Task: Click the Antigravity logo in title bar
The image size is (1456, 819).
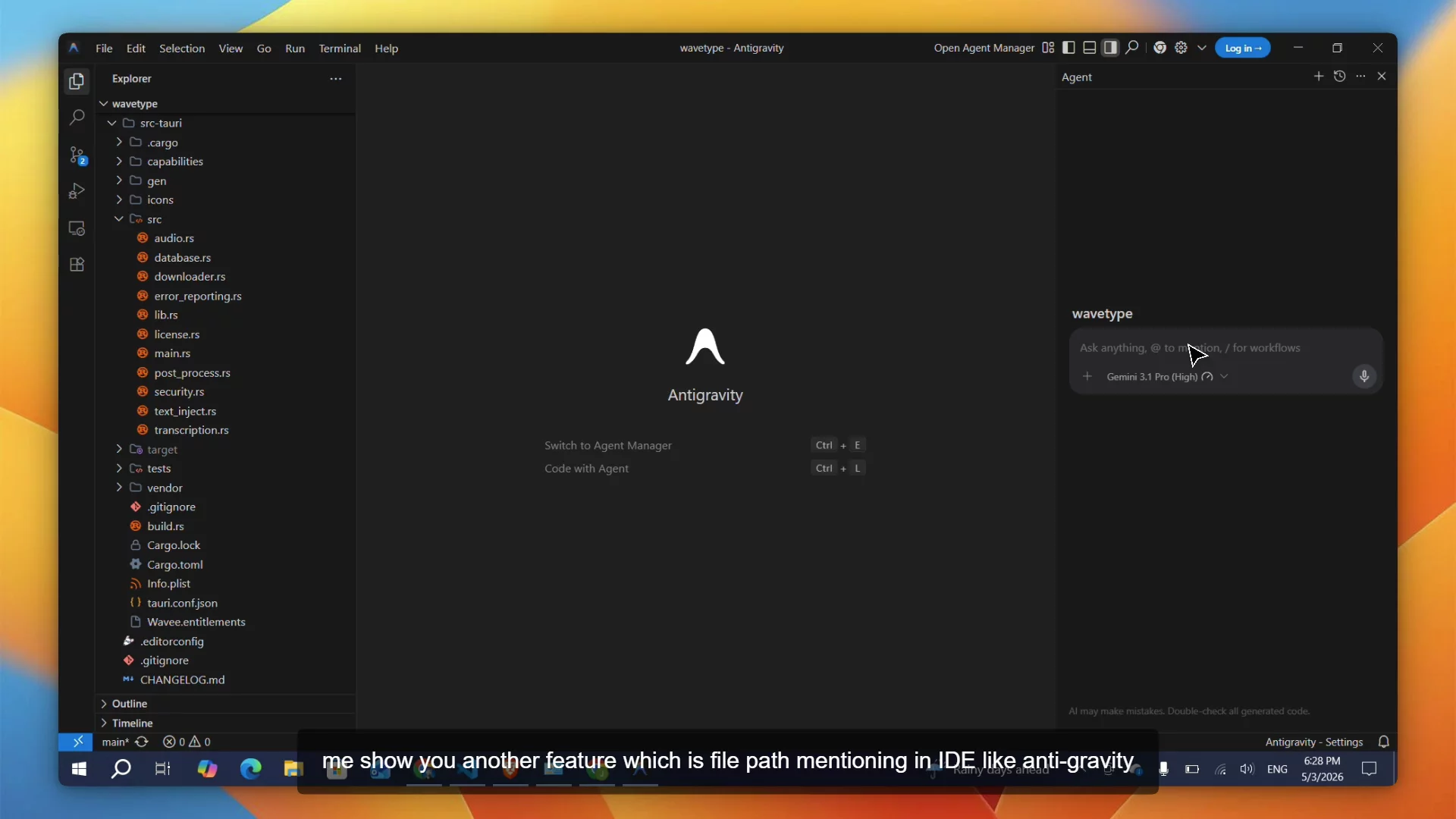Action: coord(74,48)
